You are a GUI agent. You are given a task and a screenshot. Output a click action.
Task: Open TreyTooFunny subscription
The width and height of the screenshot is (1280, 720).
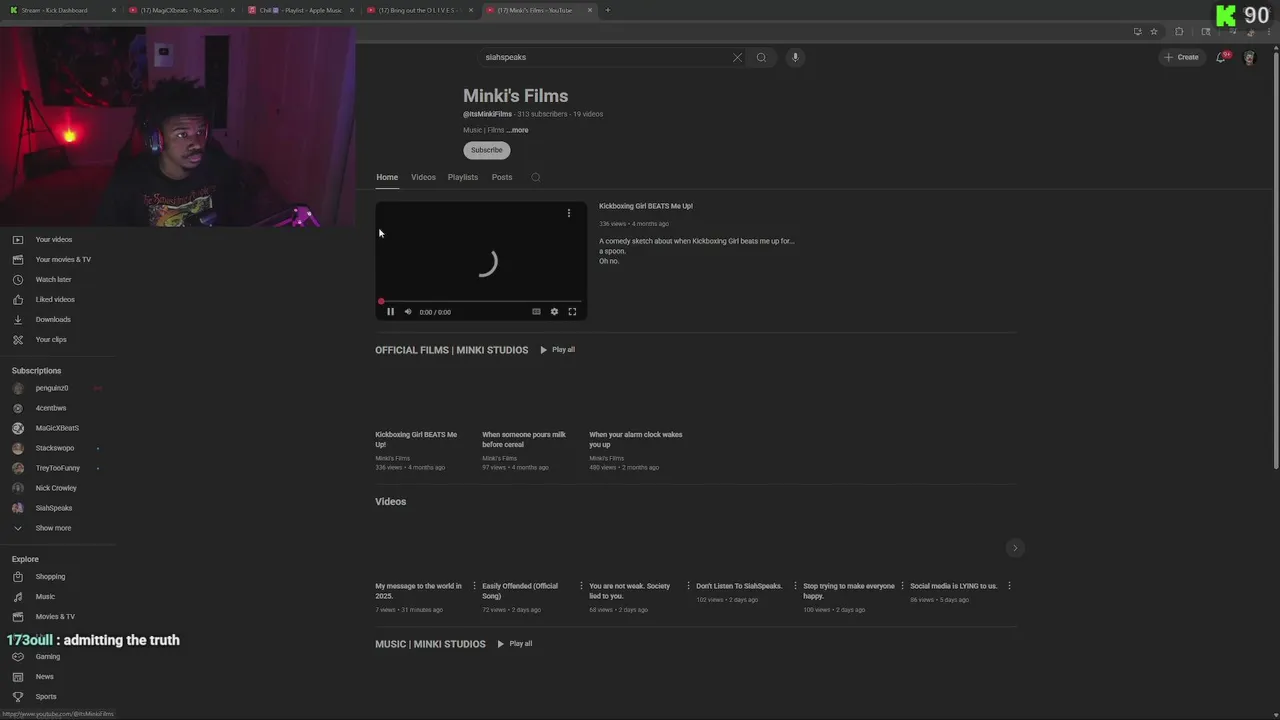coord(56,468)
